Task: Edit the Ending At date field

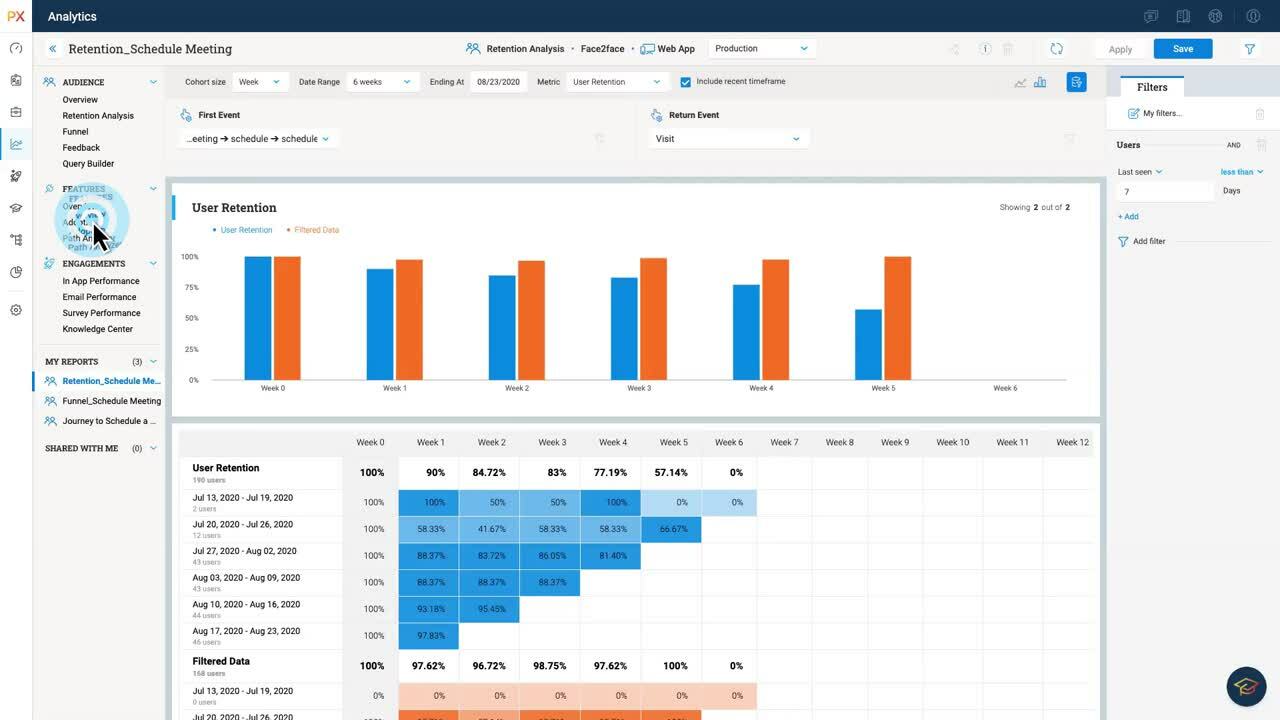Action: 498,82
